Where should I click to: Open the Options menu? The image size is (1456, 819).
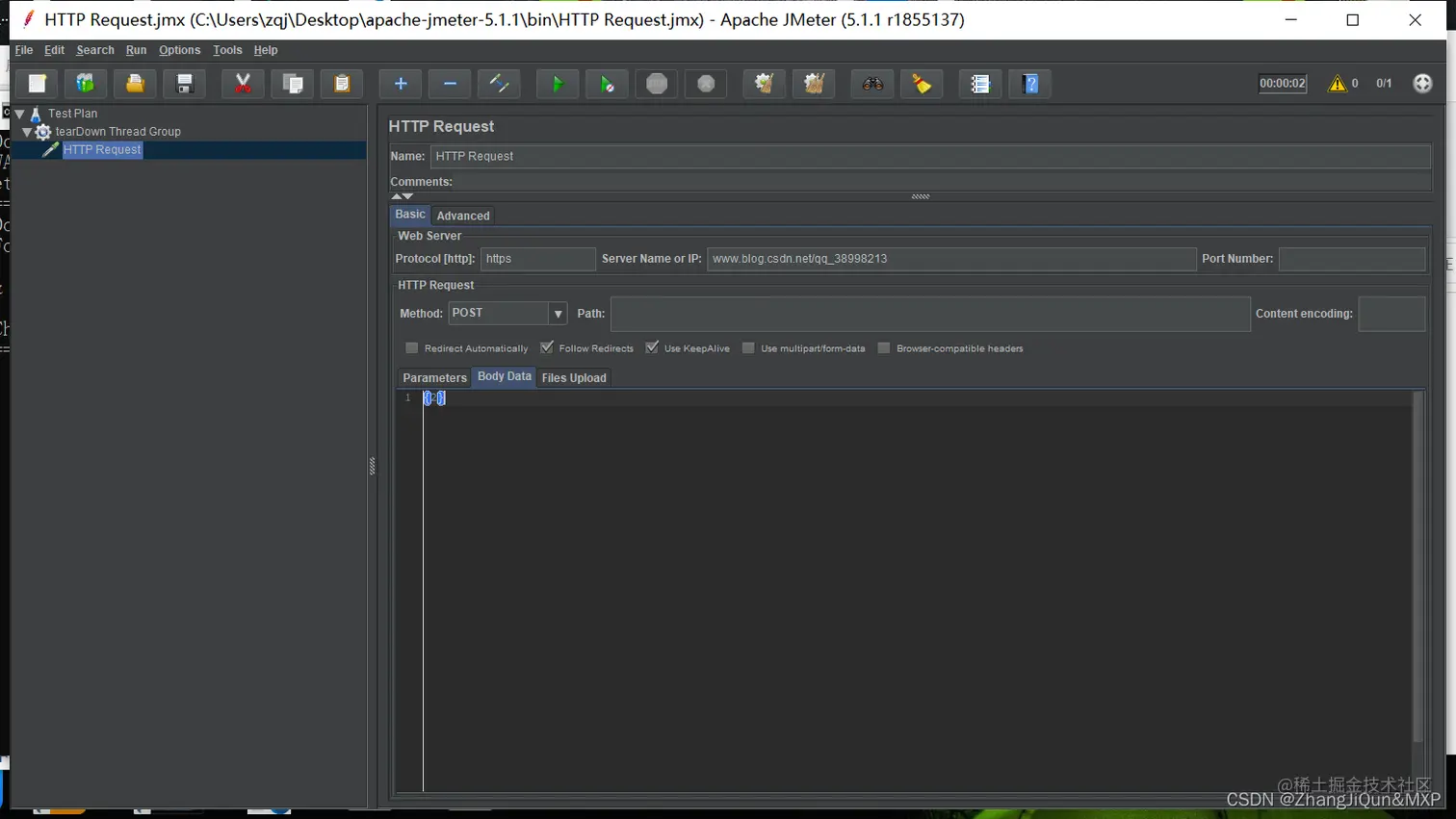pos(179,50)
